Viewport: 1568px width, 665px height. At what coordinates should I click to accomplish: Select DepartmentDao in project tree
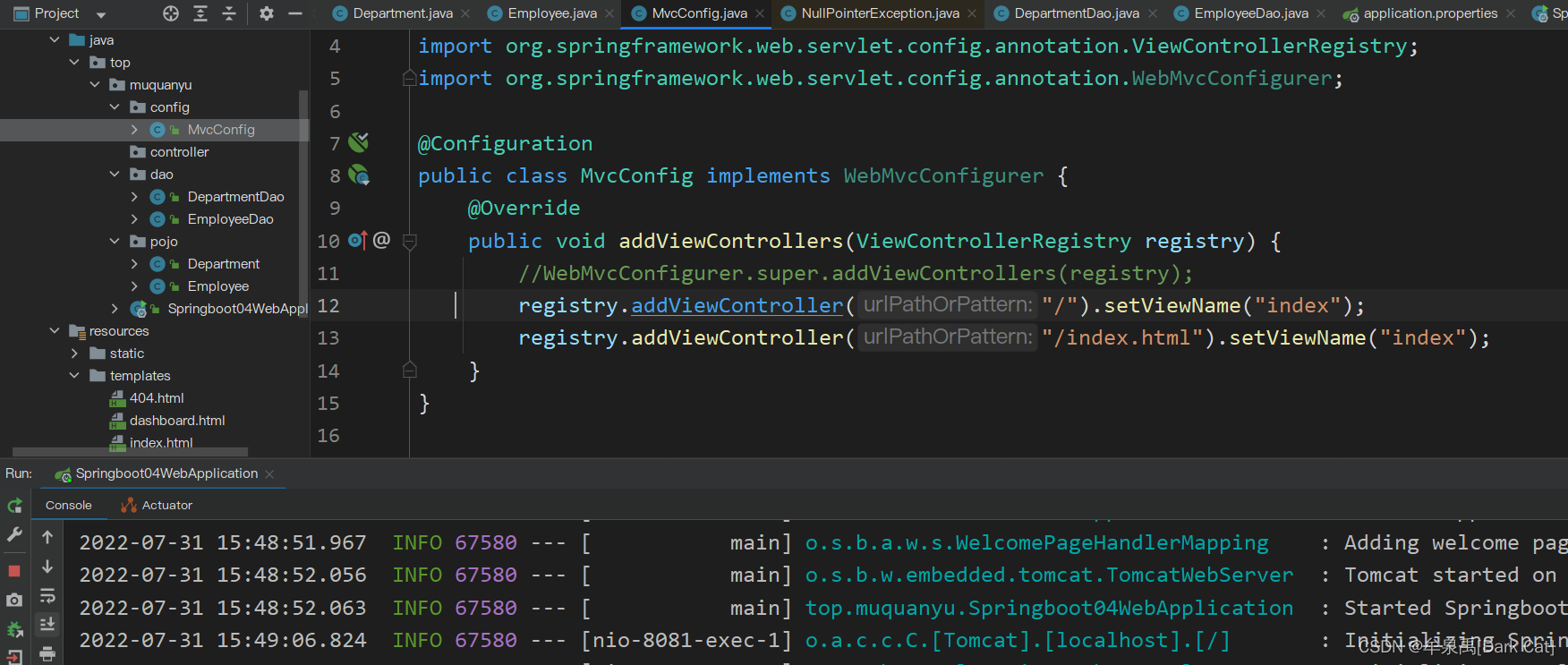click(235, 197)
